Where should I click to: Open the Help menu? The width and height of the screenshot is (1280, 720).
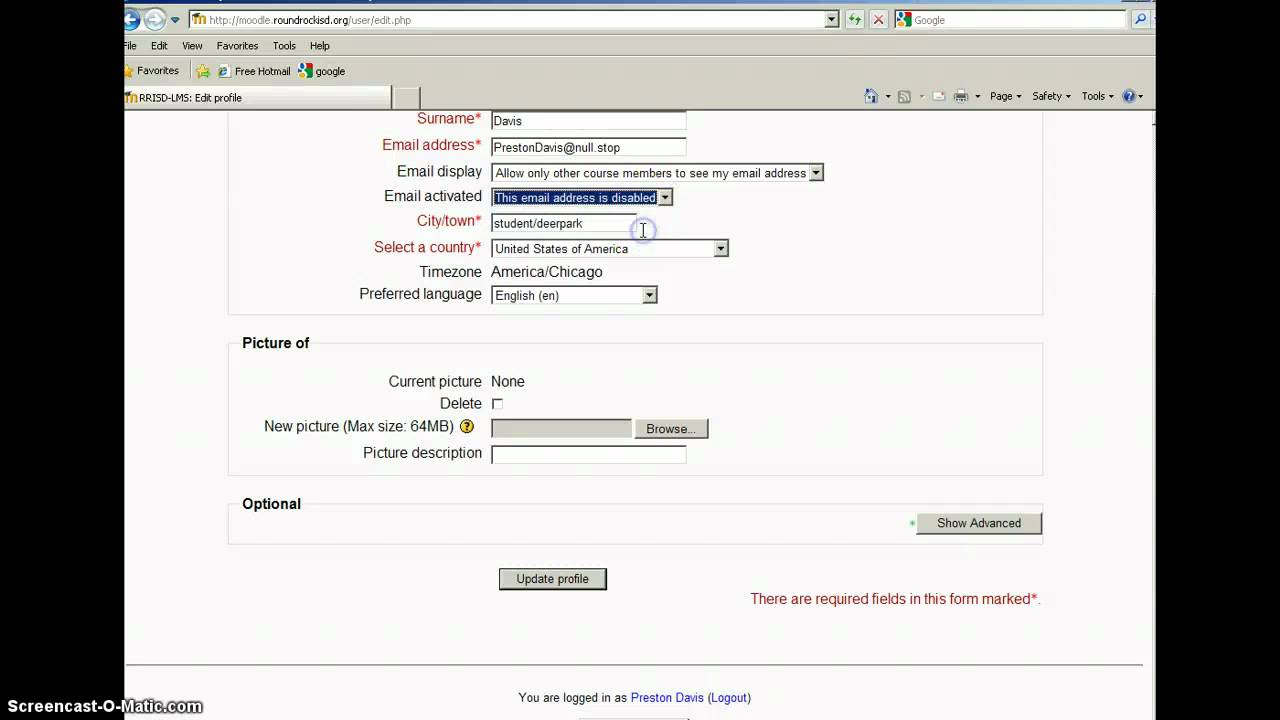pos(319,46)
